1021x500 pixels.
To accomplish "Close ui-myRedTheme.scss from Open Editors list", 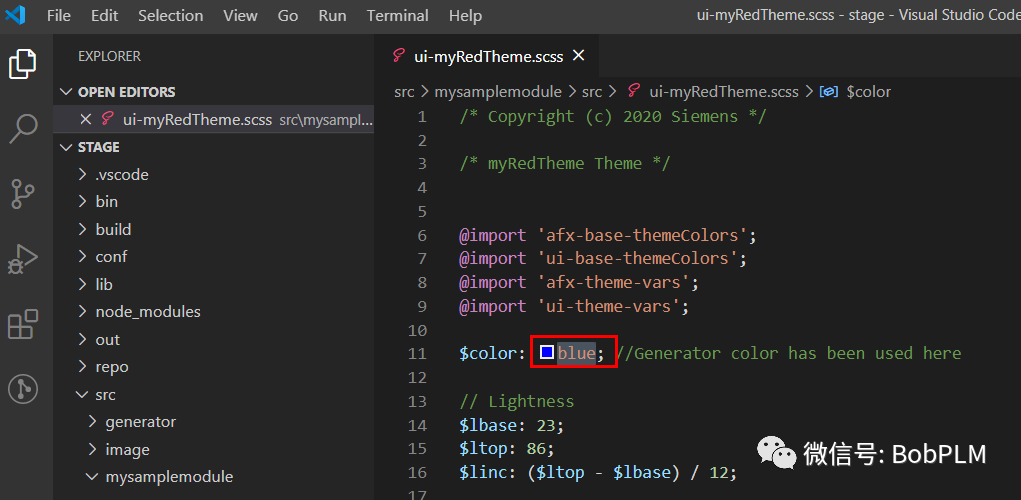I will tap(85, 119).
